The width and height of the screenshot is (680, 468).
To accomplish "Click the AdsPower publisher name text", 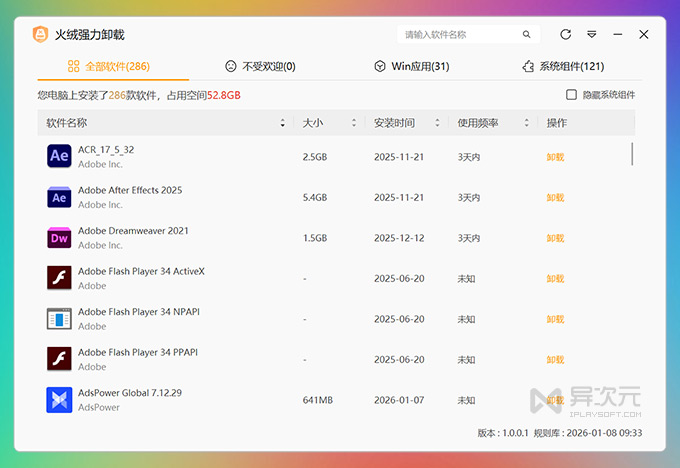I will 99,407.
